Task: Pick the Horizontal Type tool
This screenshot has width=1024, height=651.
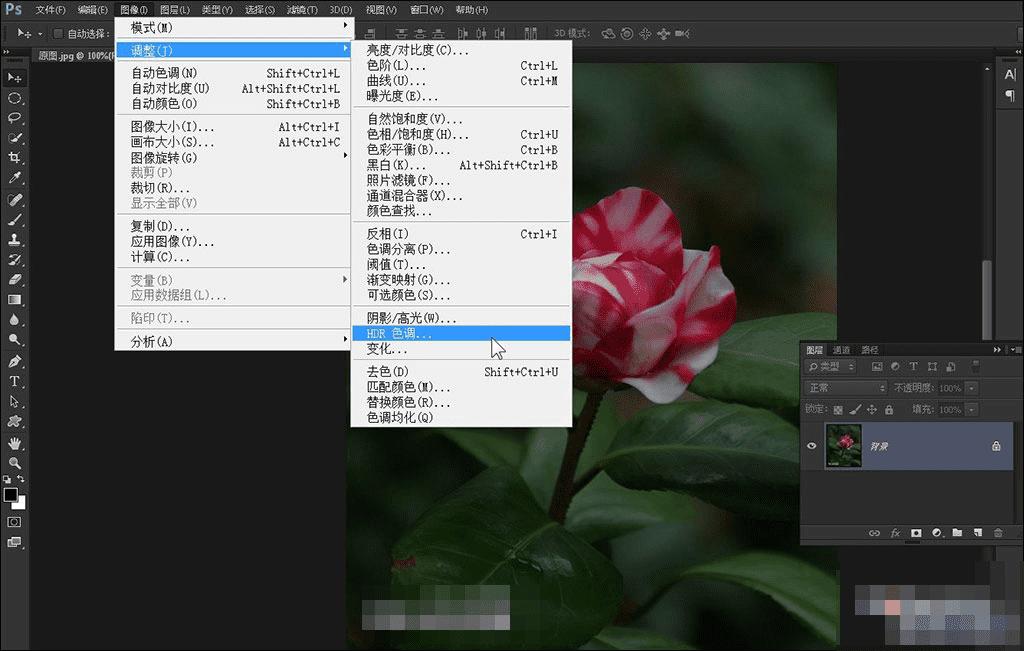Action: pos(15,382)
